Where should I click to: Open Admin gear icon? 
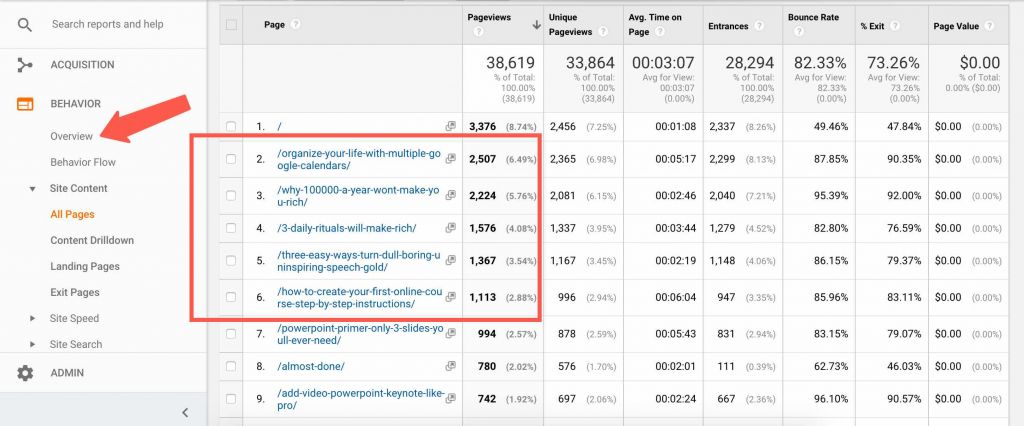[x=25, y=373]
